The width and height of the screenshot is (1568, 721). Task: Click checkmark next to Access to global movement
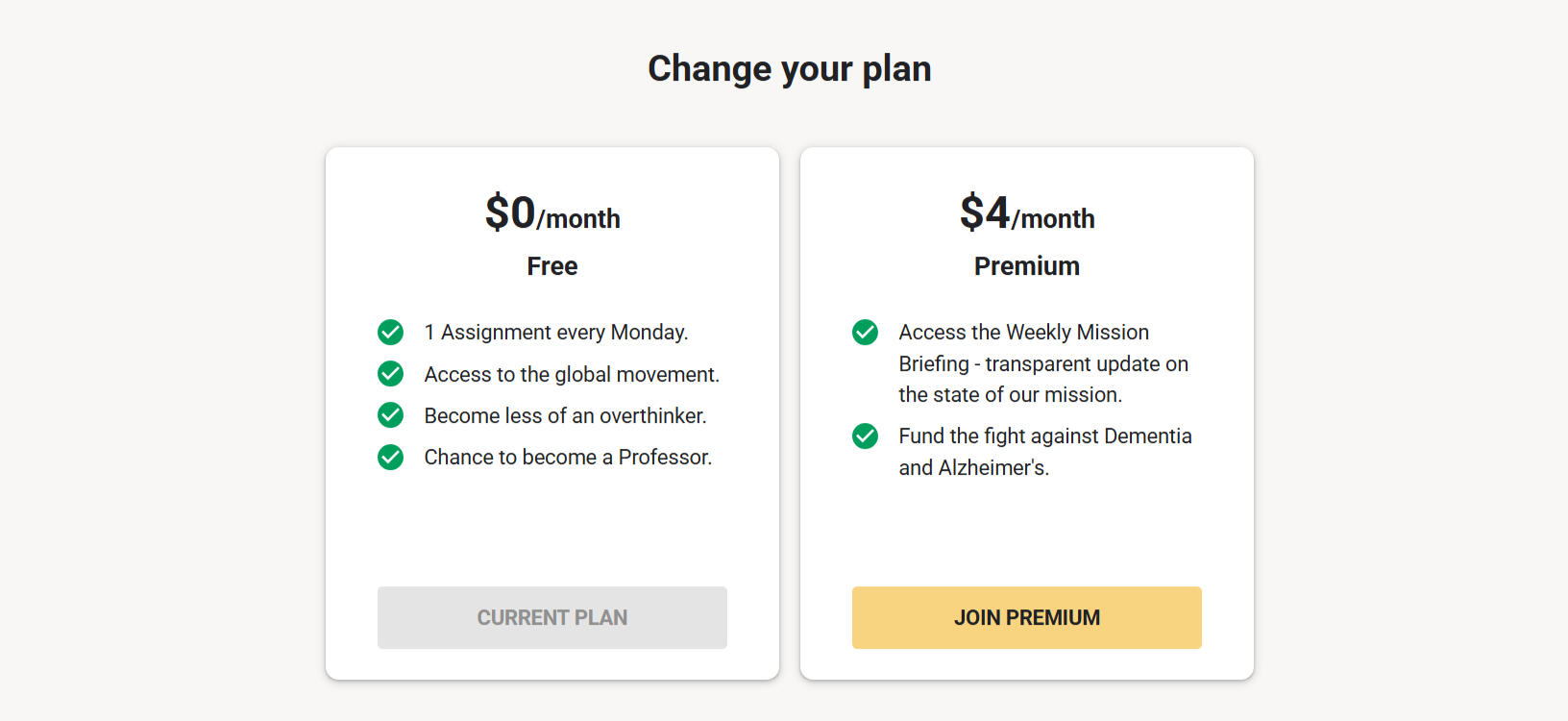(x=390, y=374)
